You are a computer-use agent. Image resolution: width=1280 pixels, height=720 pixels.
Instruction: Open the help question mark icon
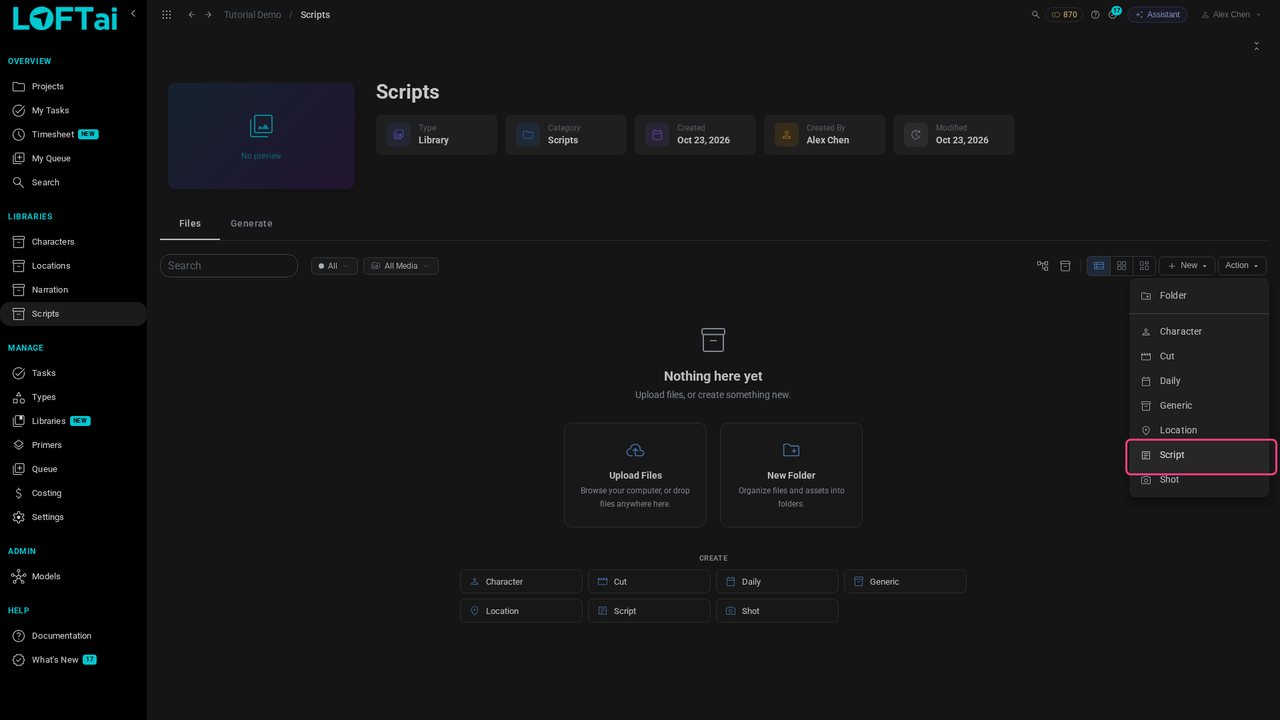pos(1095,15)
